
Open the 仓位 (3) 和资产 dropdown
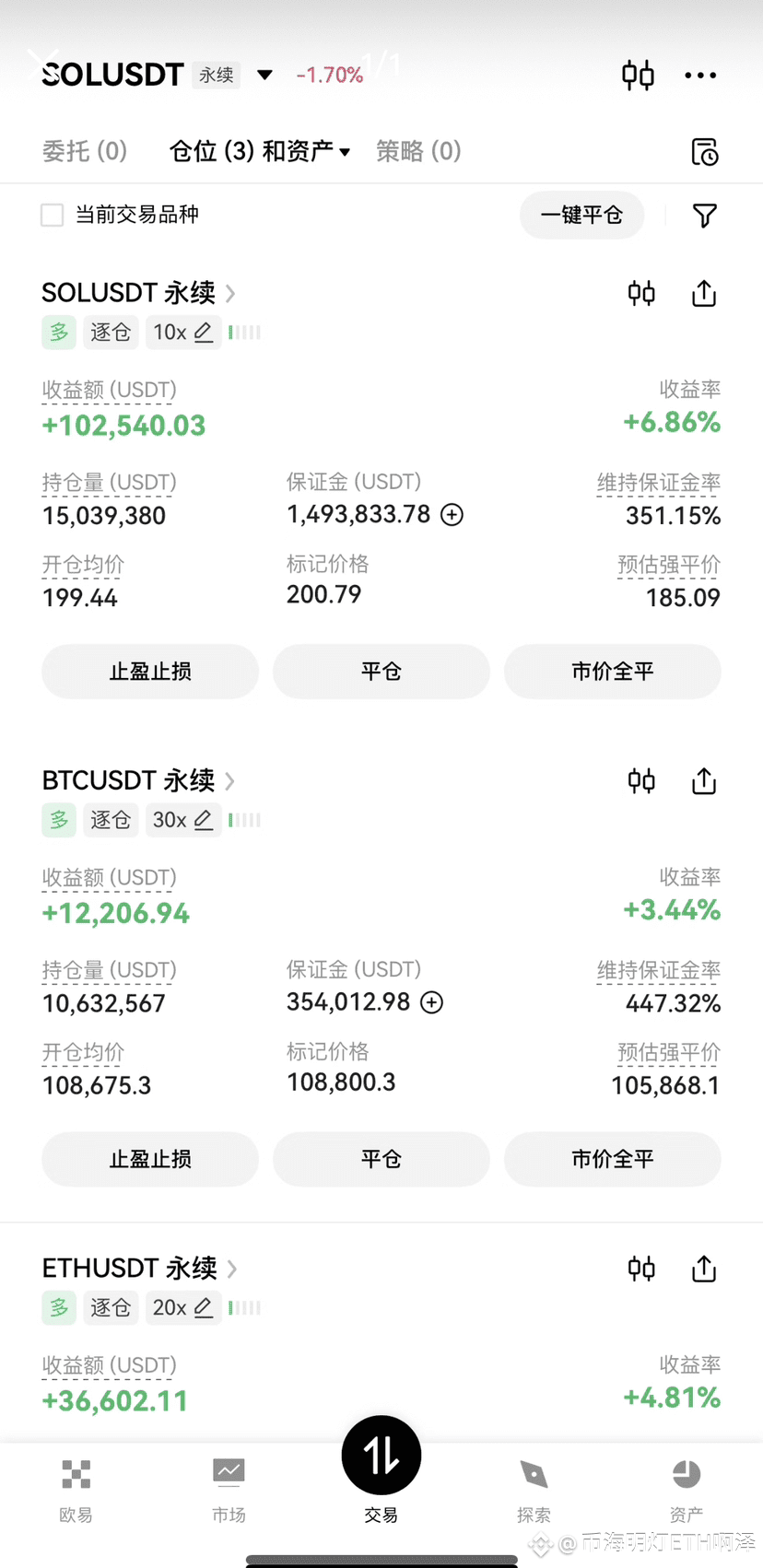(x=260, y=151)
